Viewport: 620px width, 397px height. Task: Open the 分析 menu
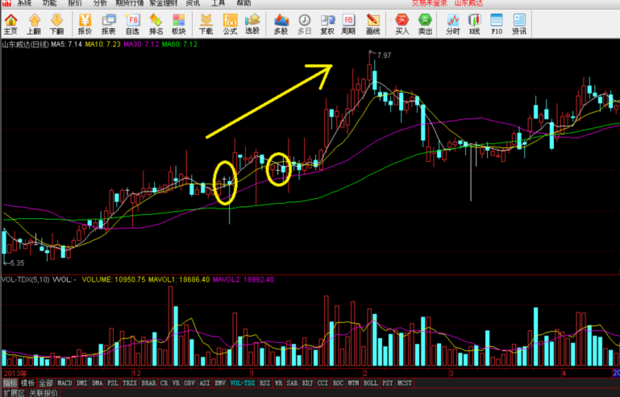[100, 3]
